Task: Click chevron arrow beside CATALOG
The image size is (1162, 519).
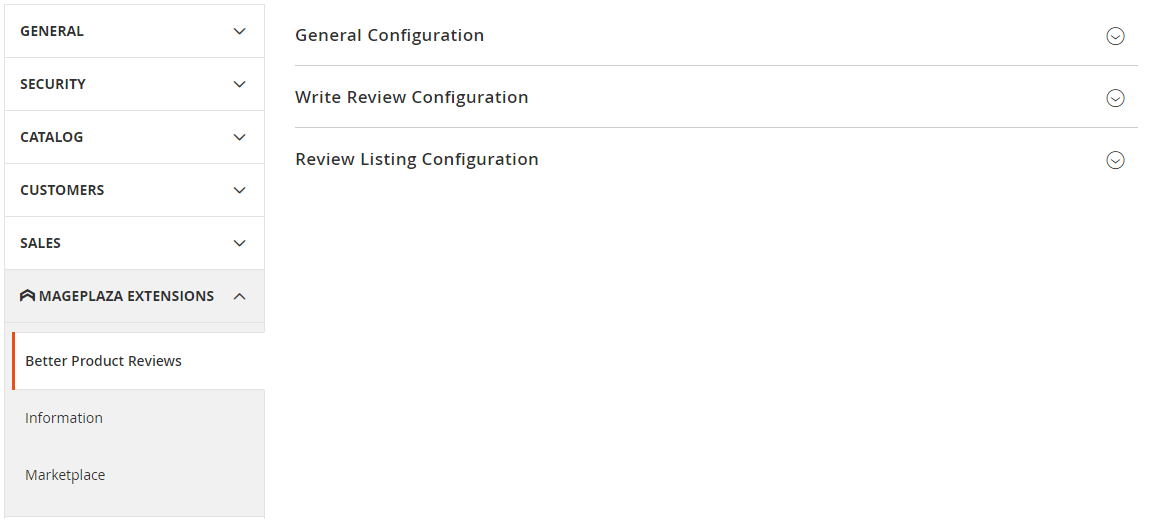Action: tap(239, 137)
